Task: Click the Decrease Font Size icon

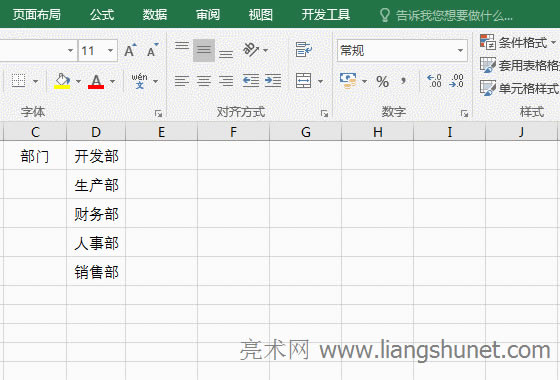Action: pos(153,50)
